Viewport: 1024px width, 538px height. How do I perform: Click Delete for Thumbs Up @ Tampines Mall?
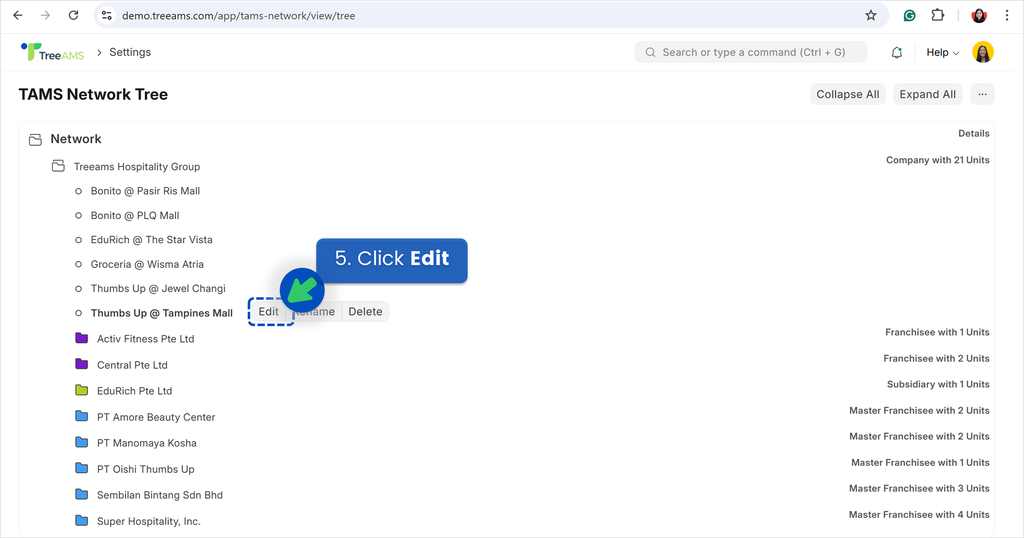(x=365, y=311)
